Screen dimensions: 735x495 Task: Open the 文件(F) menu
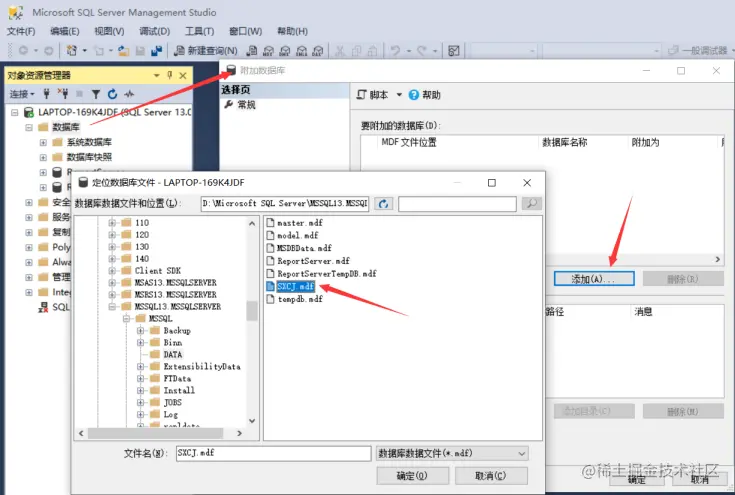coord(21,31)
